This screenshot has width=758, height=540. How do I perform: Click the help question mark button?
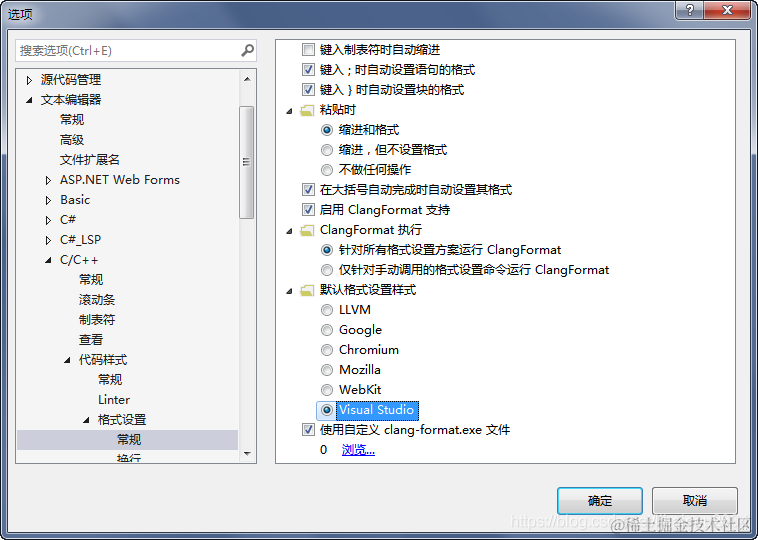click(690, 10)
